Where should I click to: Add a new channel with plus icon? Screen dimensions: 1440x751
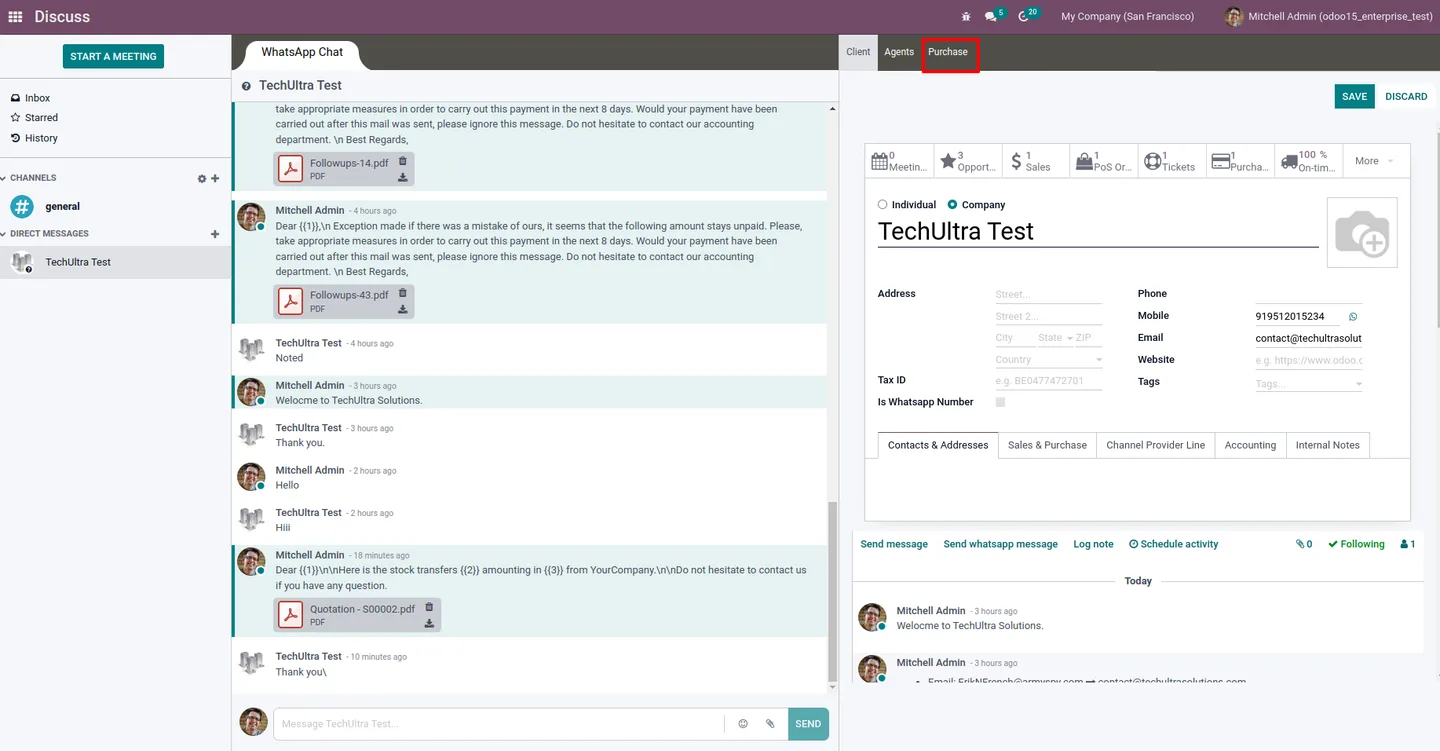[215, 179]
